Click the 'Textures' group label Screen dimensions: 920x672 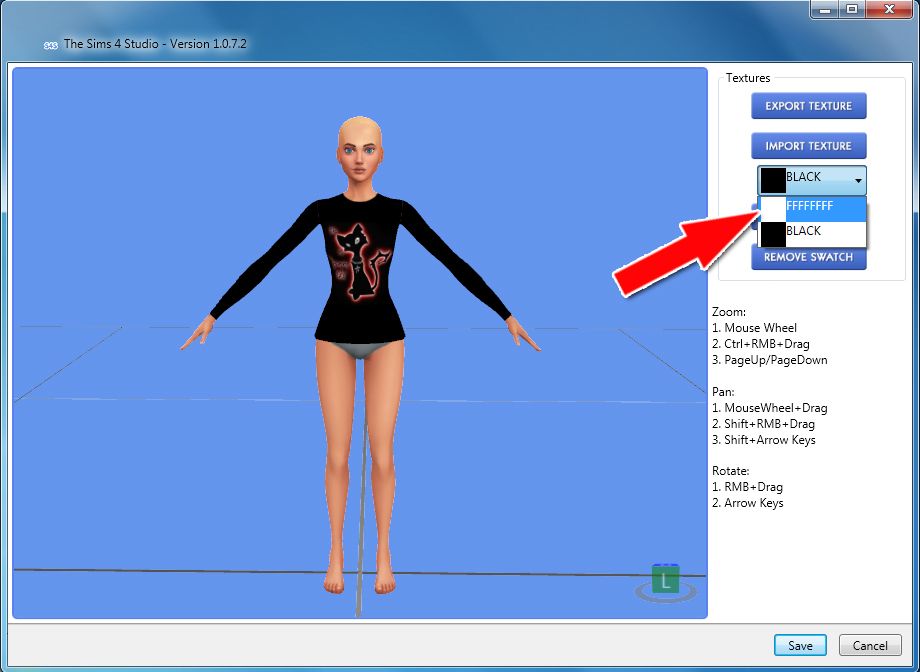tap(748, 77)
